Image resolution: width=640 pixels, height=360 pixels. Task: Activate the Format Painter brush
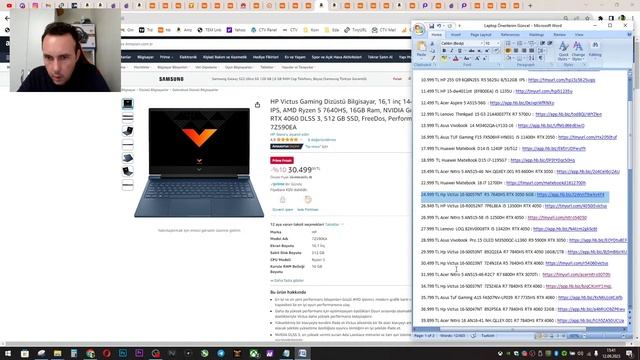pyautogui.click(x=433, y=58)
